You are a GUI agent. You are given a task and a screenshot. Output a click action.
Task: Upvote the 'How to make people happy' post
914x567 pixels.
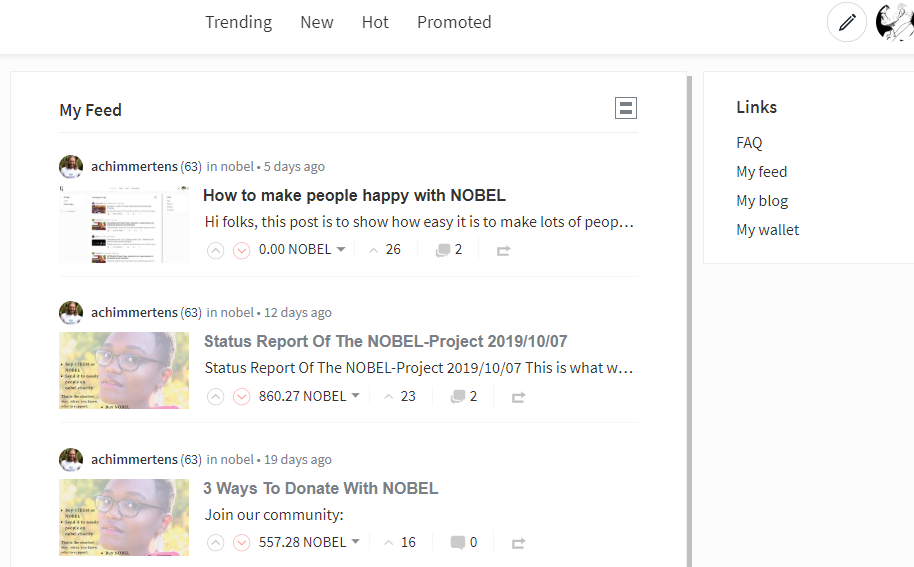[x=215, y=250]
